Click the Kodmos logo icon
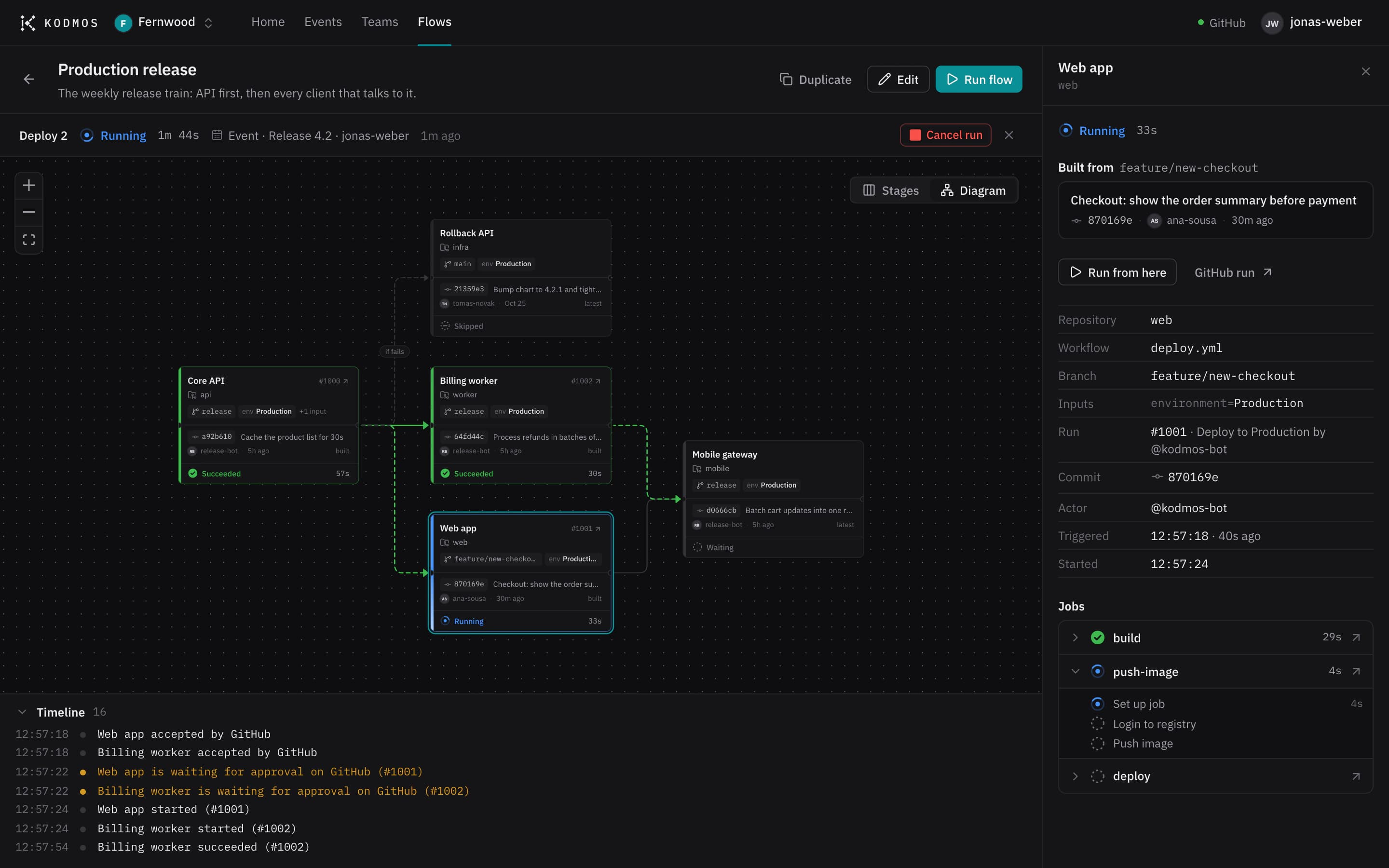The width and height of the screenshot is (1389, 868). point(27,22)
